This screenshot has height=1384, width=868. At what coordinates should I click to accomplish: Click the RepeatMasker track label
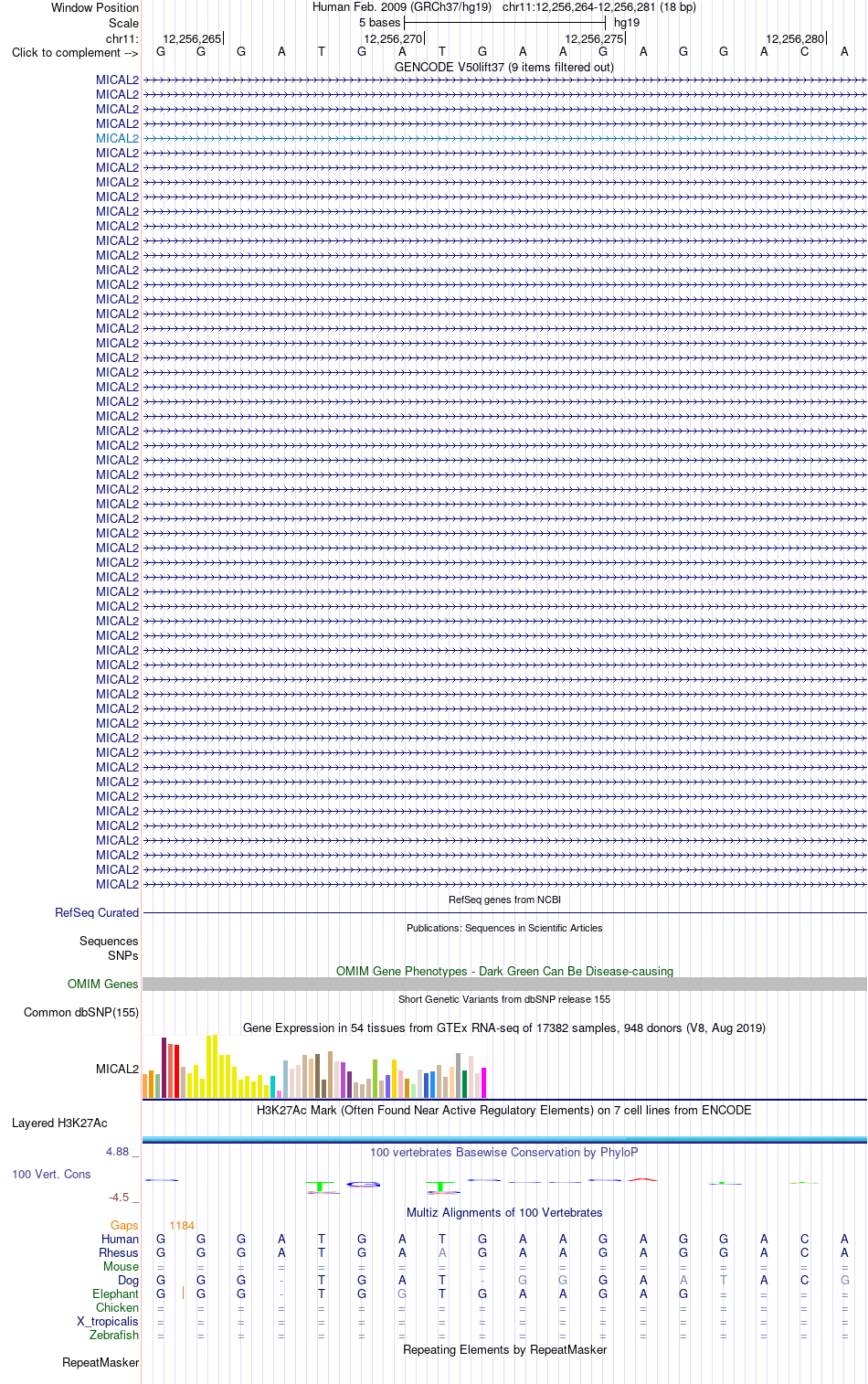click(x=101, y=1362)
